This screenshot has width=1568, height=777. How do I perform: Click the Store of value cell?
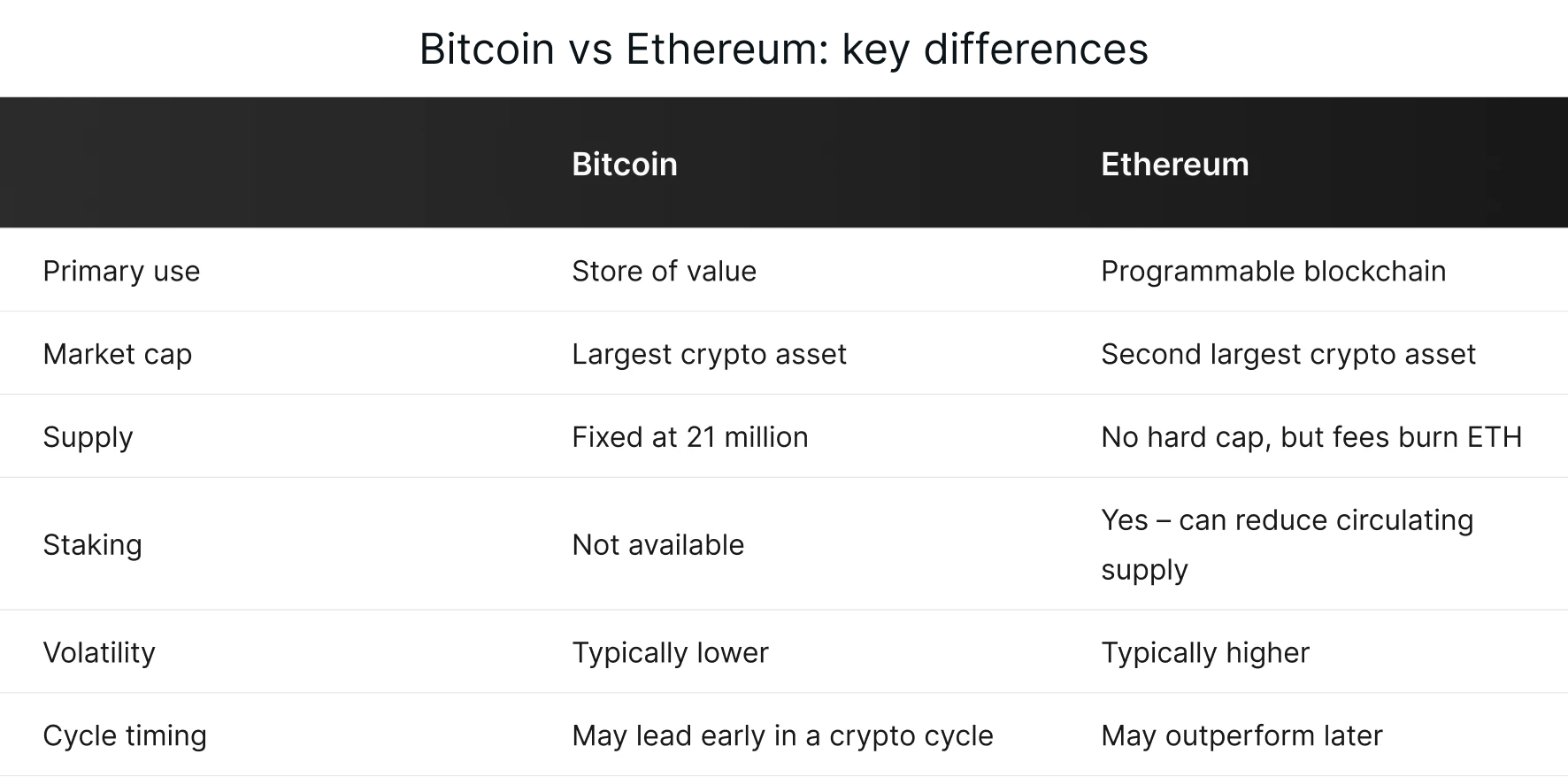tap(664, 271)
